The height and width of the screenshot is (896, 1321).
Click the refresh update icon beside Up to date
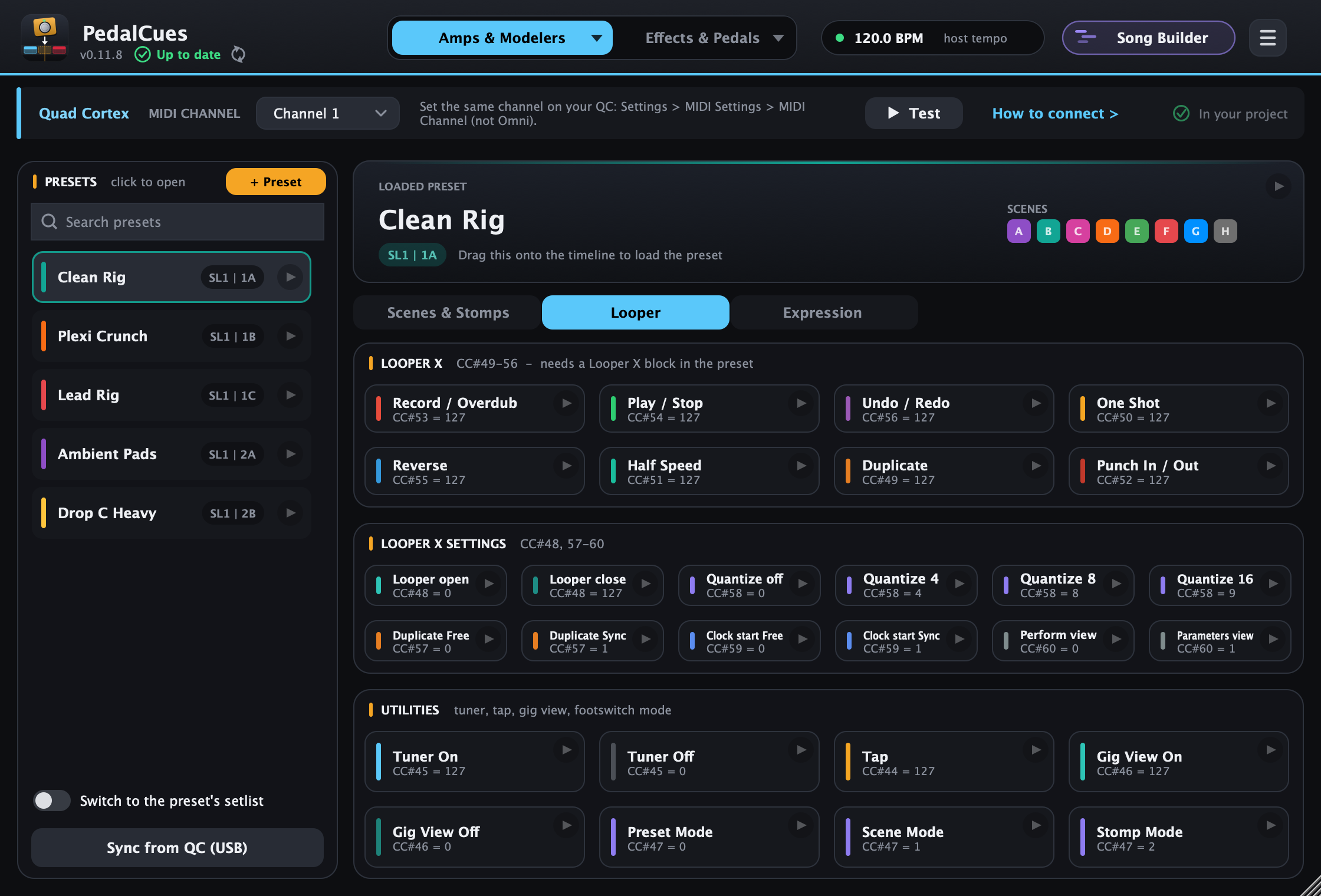[x=238, y=55]
